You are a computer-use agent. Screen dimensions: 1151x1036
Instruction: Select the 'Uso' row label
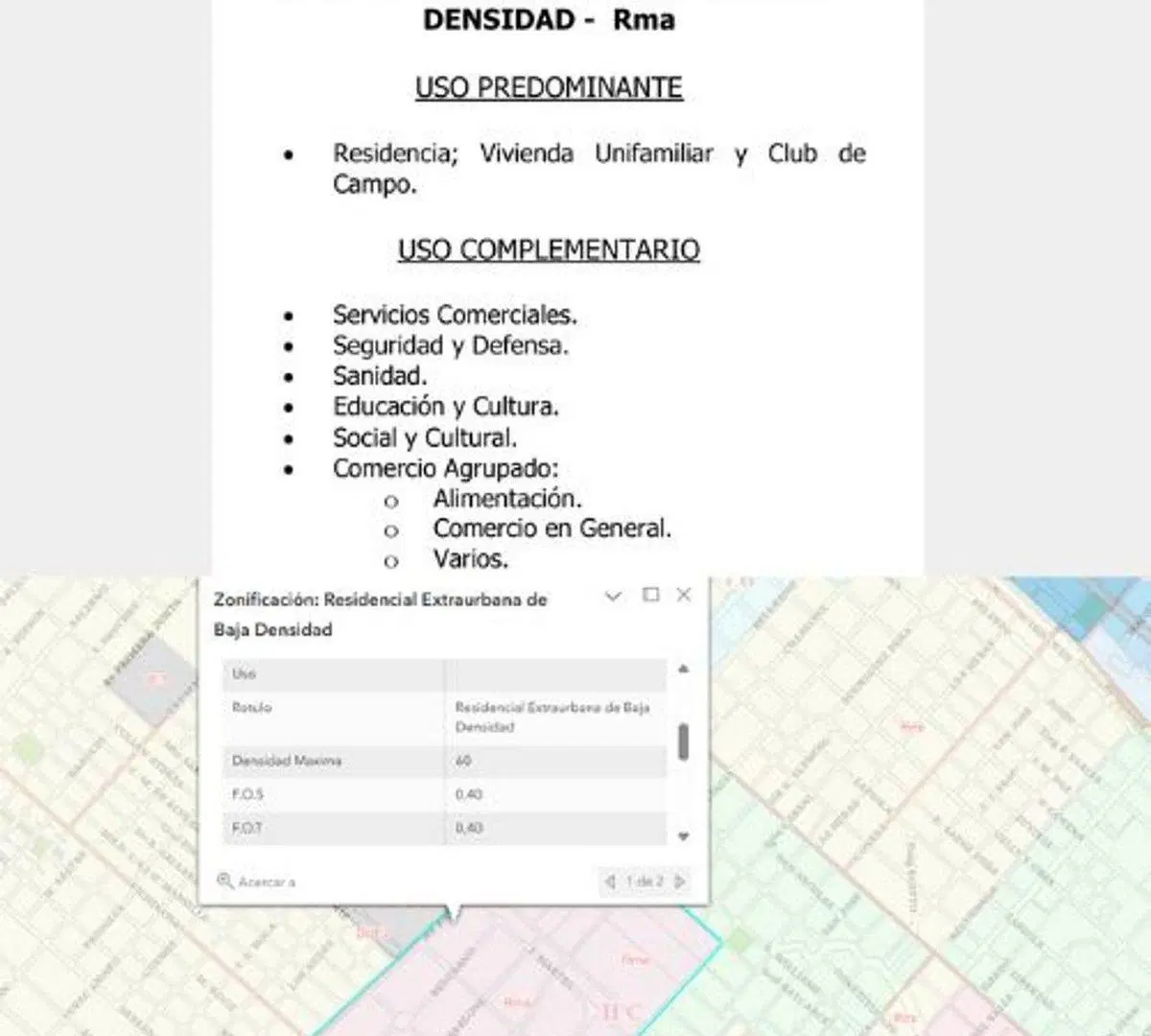click(244, 673)
